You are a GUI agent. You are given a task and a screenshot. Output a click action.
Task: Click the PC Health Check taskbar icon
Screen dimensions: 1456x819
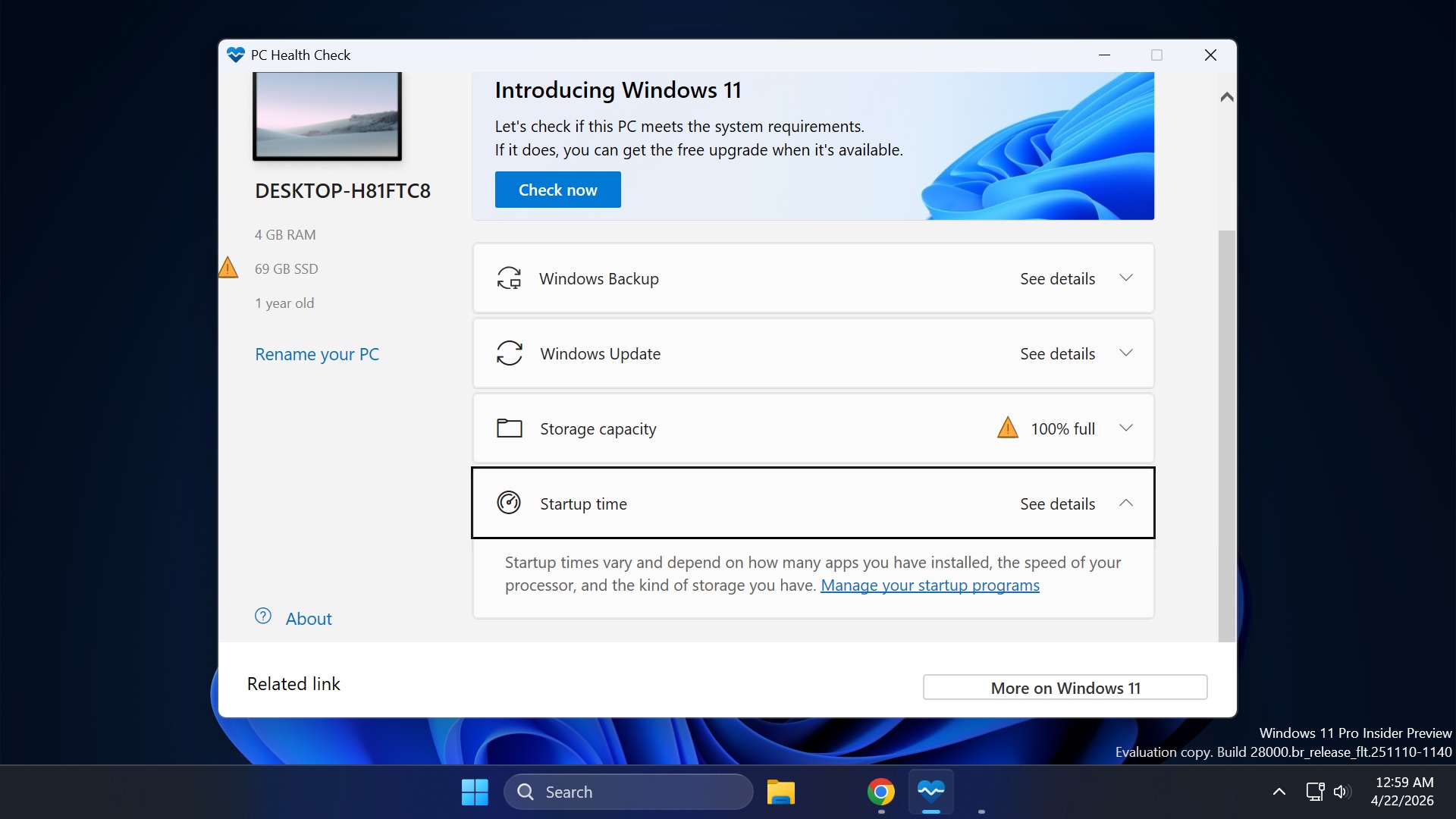(931, 791)
